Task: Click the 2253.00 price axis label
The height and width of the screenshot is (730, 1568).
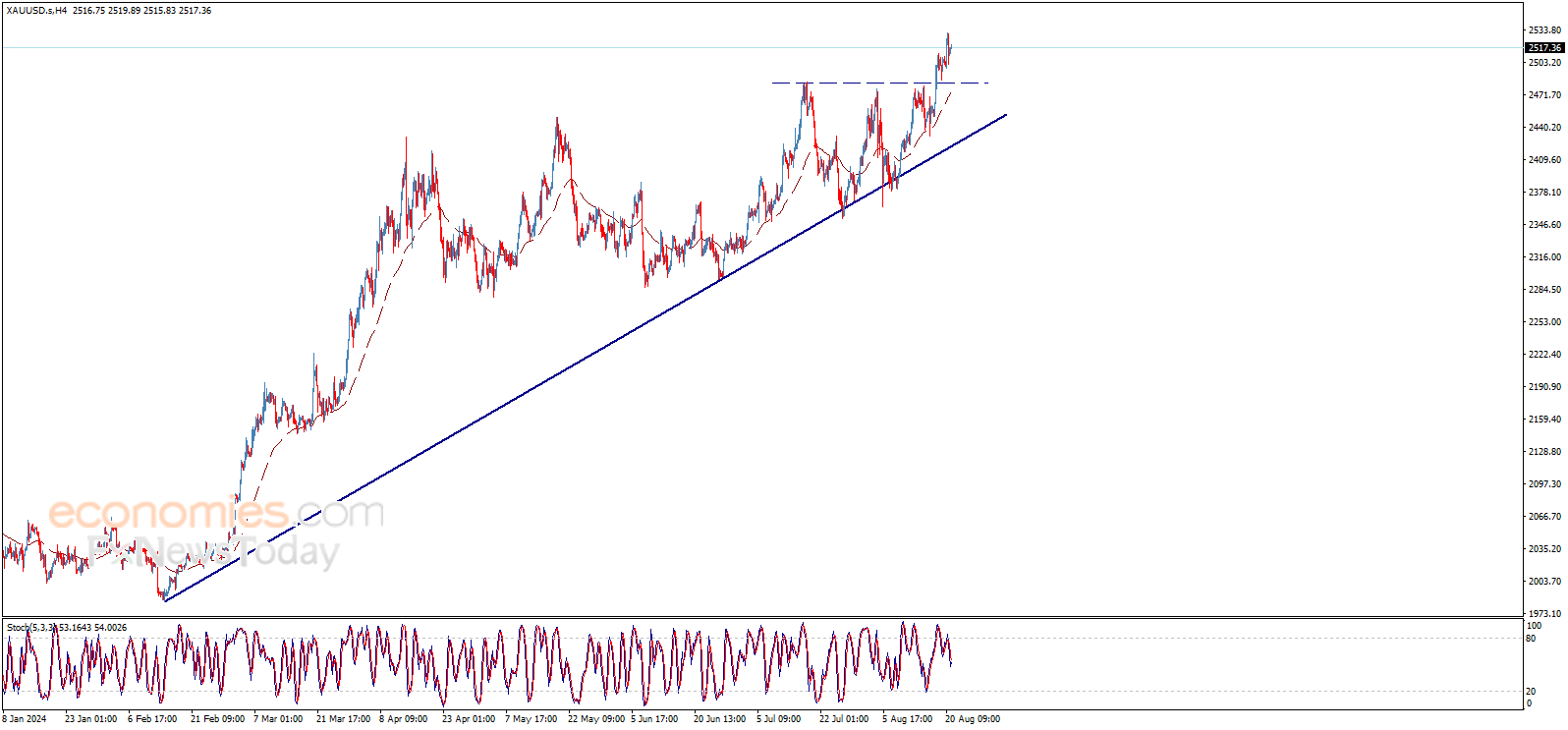Action: coord(1544,322)
